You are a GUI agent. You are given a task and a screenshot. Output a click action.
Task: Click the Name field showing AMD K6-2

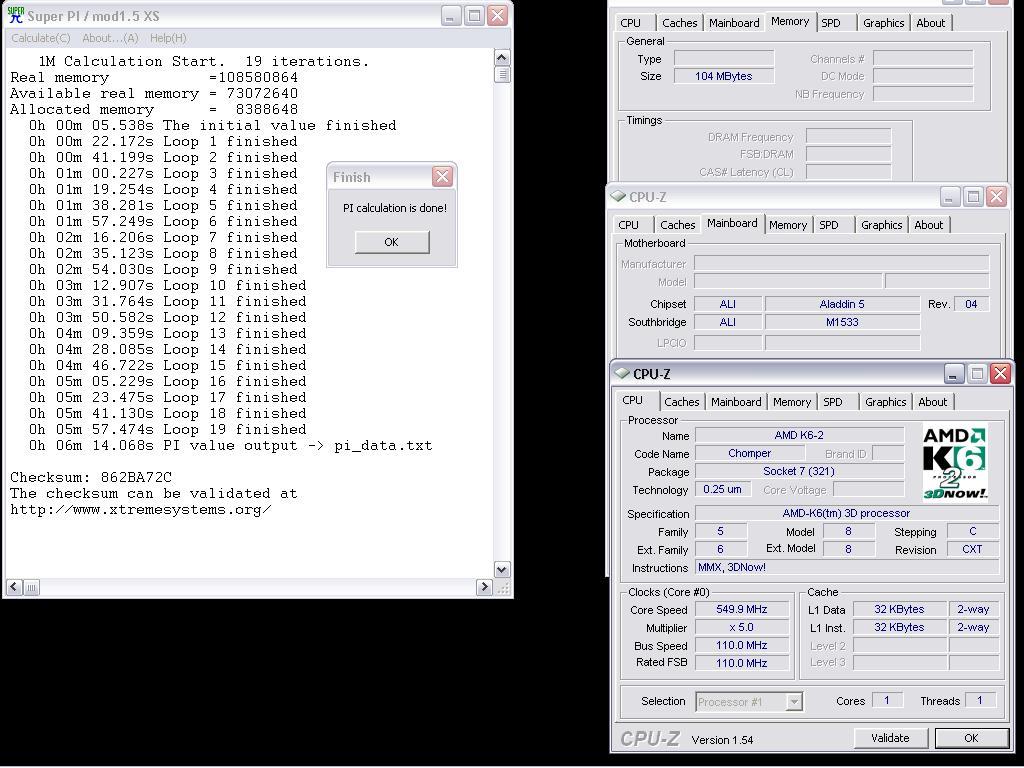click(799, 436)
